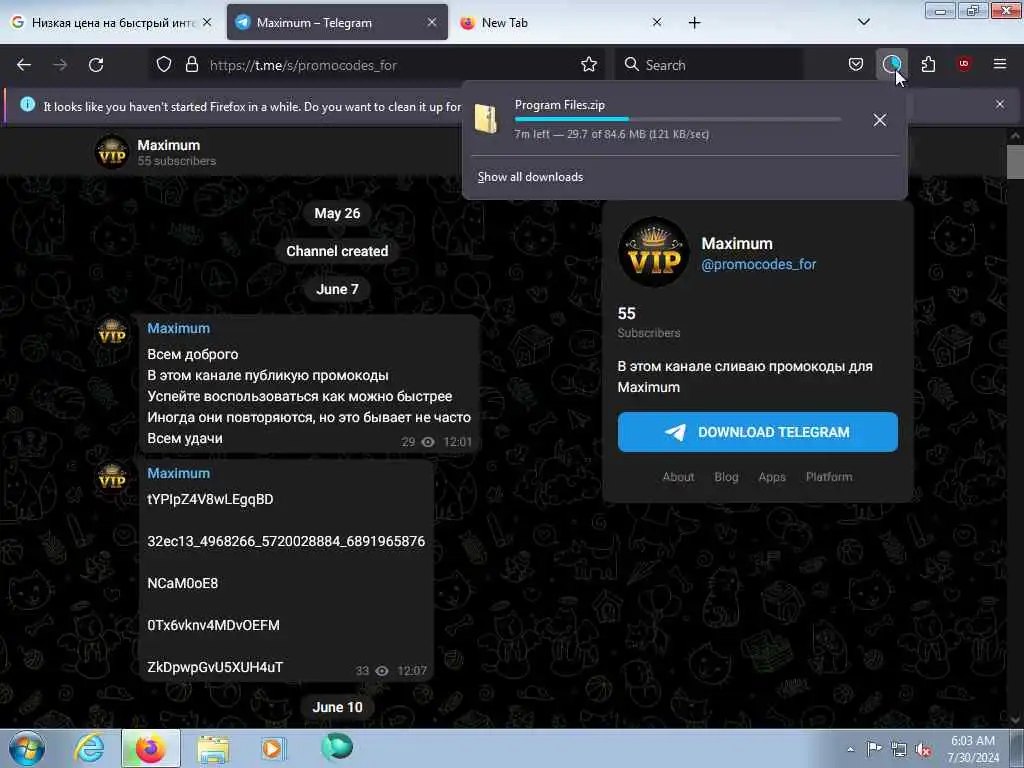
Task: Reload the current Telegram page
Action: point(96,65)
